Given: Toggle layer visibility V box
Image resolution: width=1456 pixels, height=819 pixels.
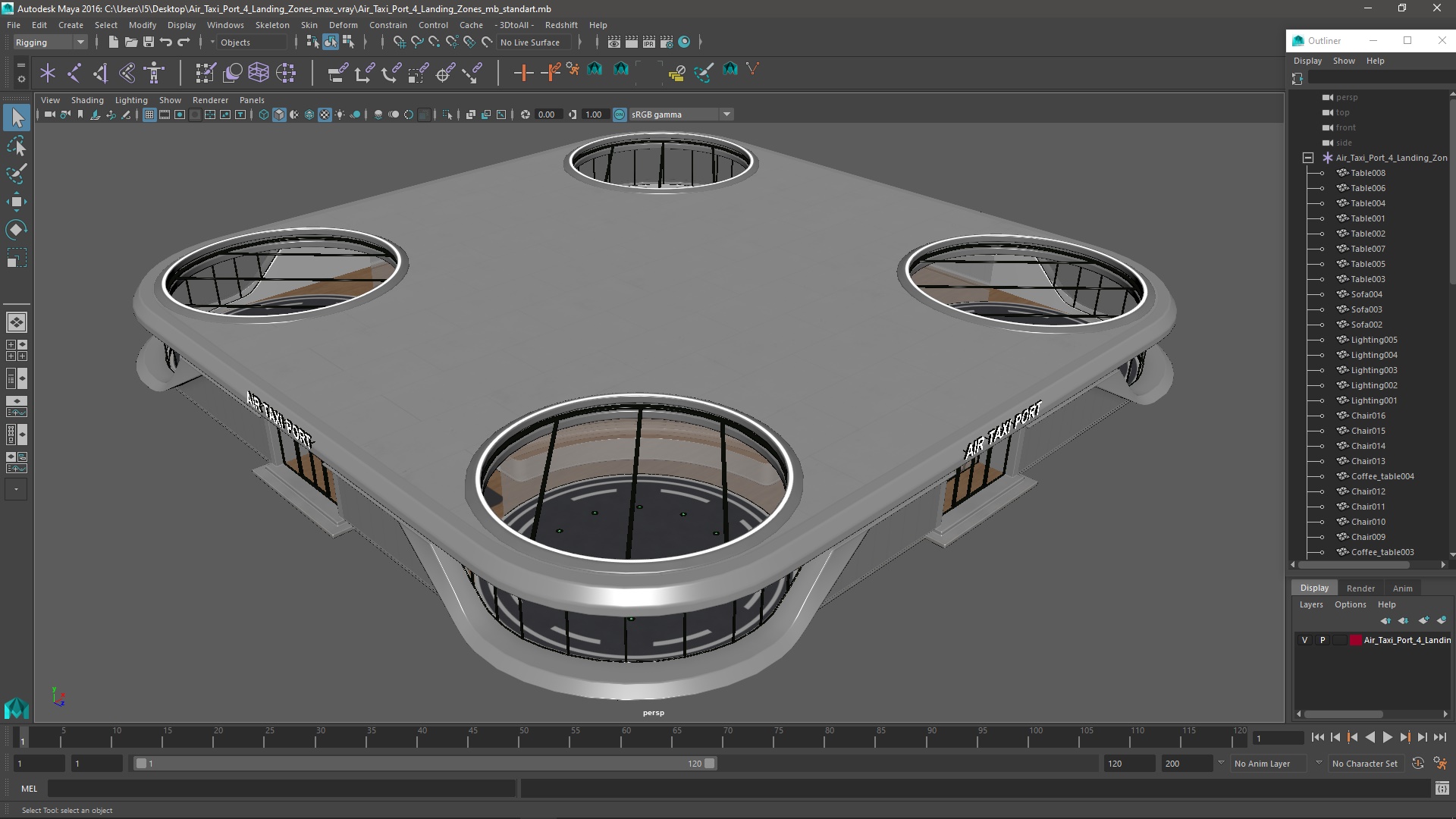Looking at the screenshot, I should (1304, 640).
